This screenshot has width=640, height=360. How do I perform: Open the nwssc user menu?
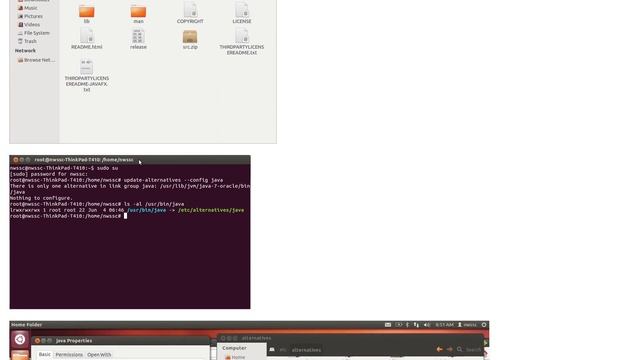pos(467,325)
